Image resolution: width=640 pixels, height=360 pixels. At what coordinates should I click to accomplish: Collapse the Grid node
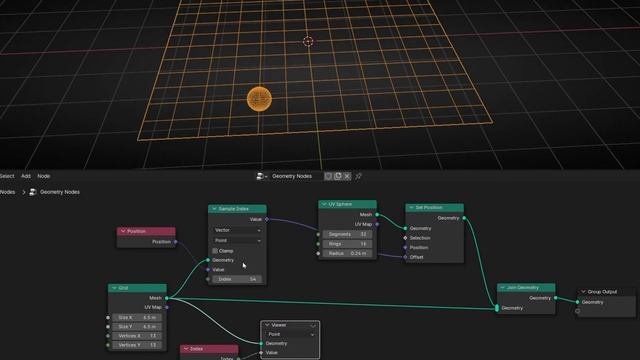coord(114,288)
